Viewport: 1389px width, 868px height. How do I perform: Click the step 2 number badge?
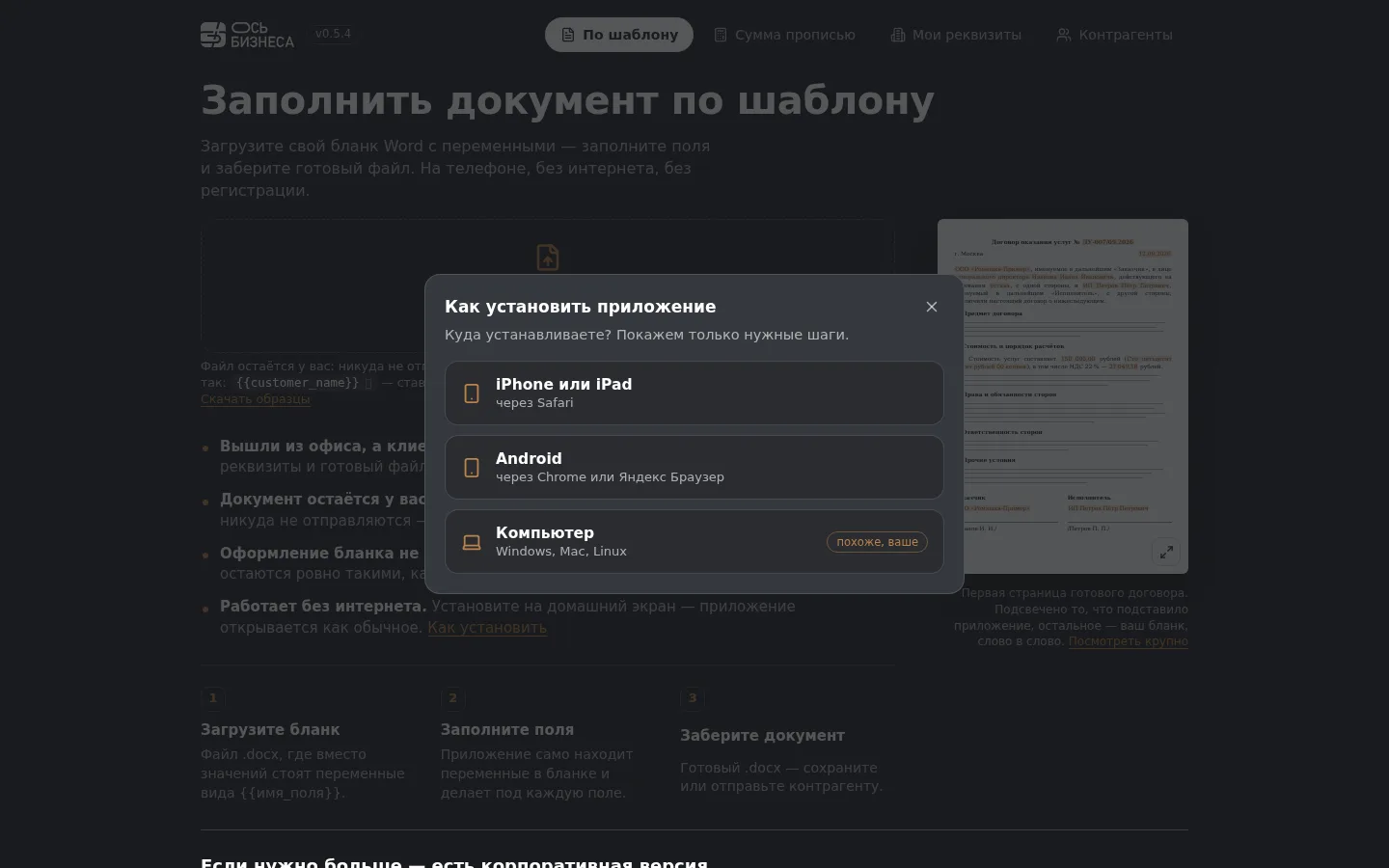[x=453, y=698]
